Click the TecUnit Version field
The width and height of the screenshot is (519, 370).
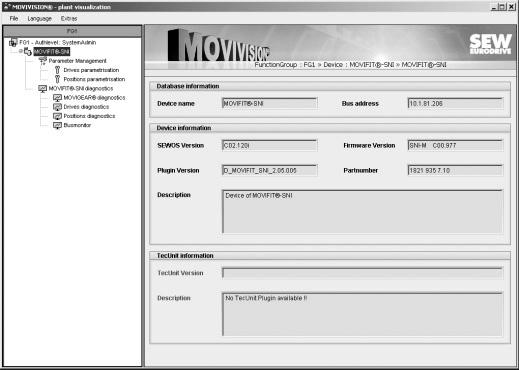click(362, 273)
